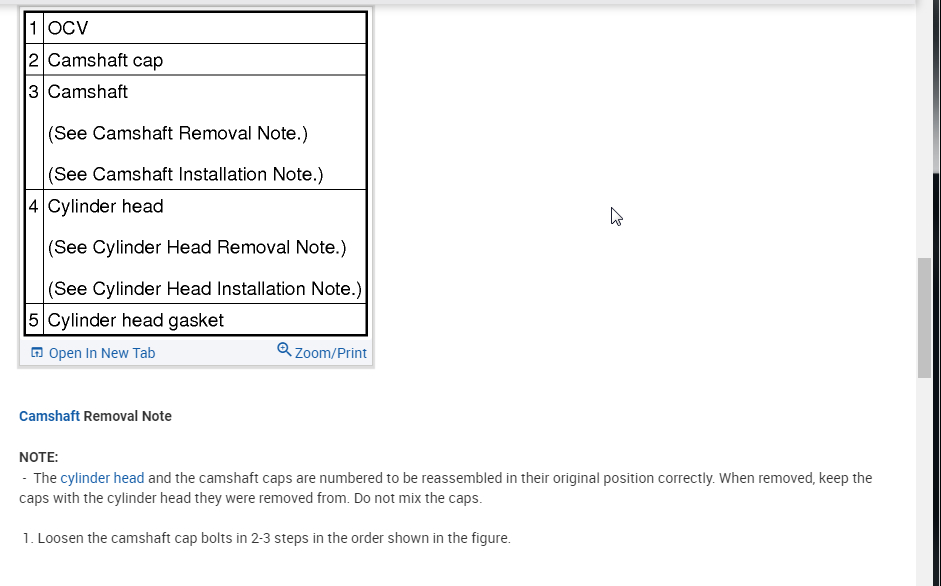Click the Open In New Tab icon
Screen dimensions: 941x586
(x=37, y=352)
